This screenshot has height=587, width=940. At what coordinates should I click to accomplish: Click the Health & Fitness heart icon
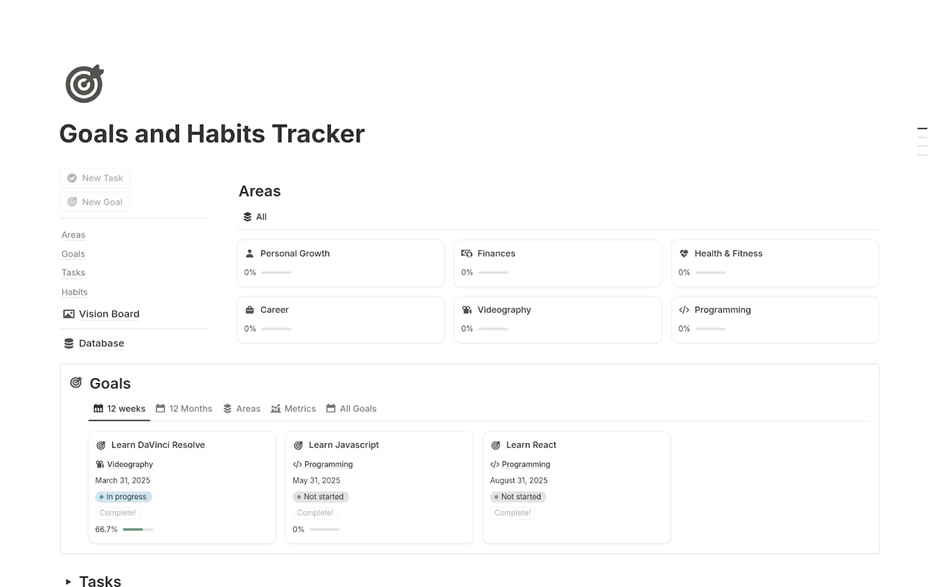pyautogui.click(x=684, y=254)
